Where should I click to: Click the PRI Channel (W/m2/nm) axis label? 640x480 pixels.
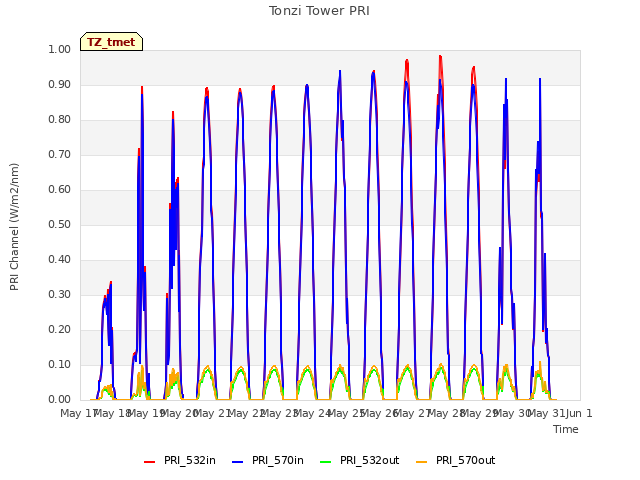14,227
